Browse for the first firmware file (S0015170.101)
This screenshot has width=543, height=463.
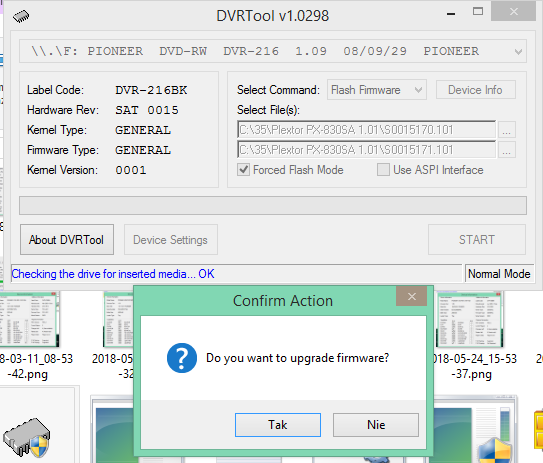click(507, 130)
